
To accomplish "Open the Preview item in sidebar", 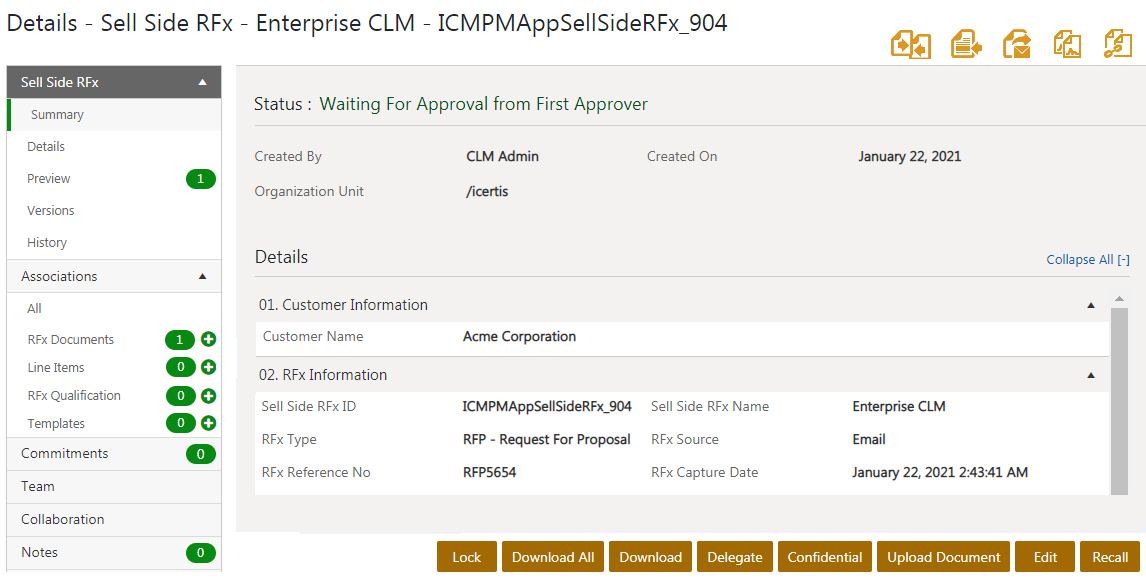I will coord(49,179).
